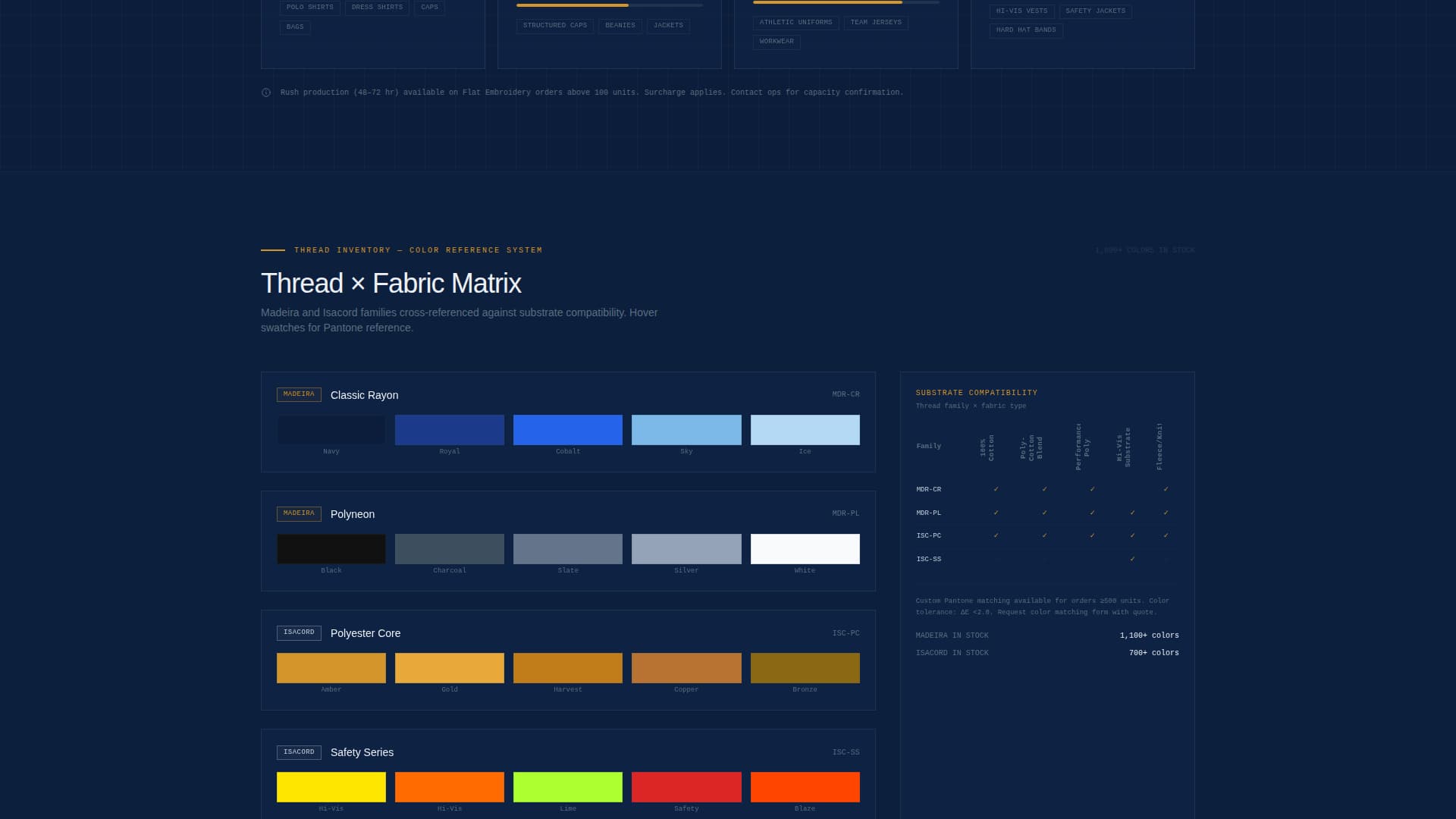Select the Navy swatch in Classic Rayon
Image resolution: width=1456 pixels, height=819 pixels.
pos(331,429)
